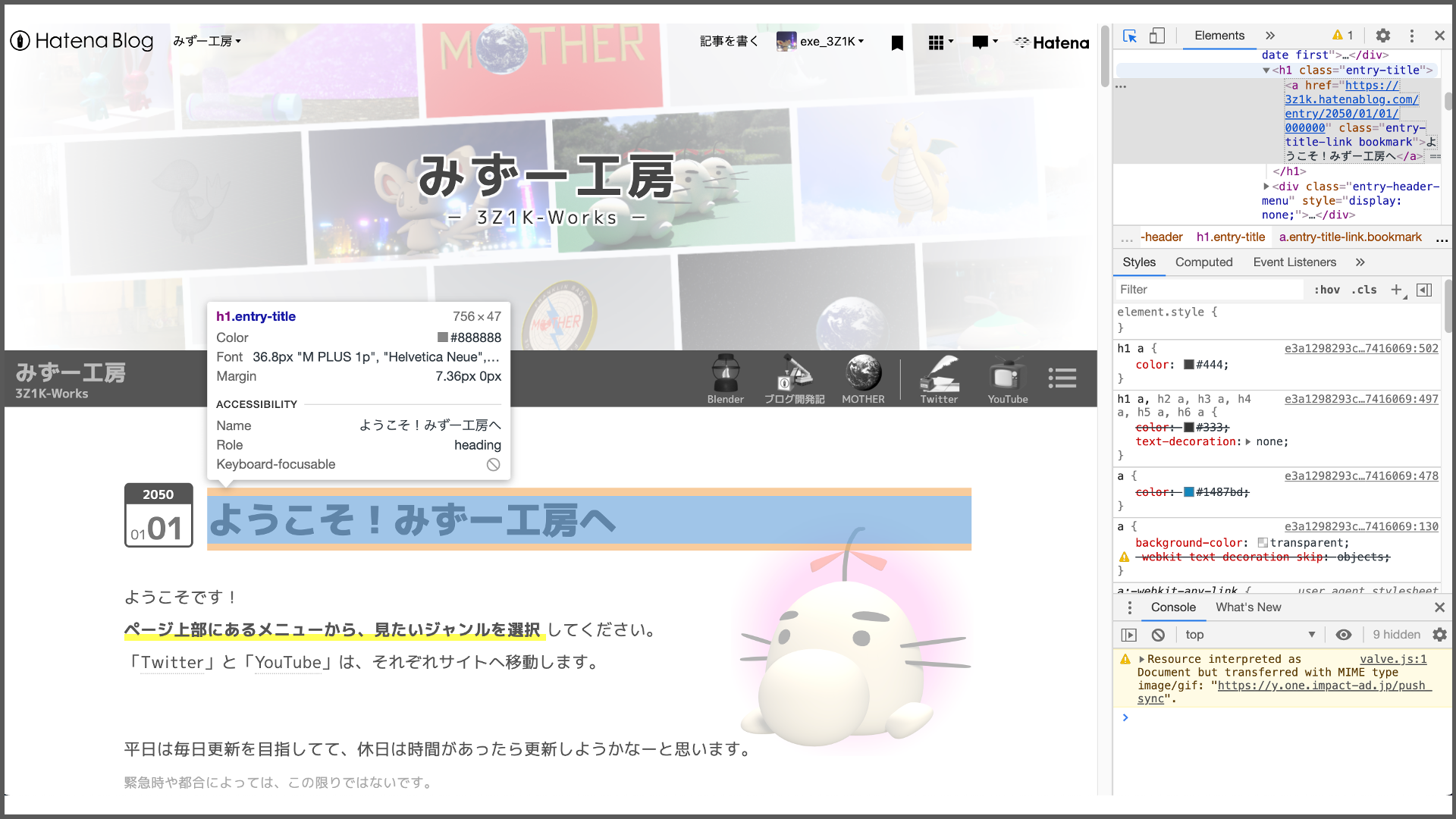Switch to the Elements panel tab
The width and height of the screenshot is (1456, 819).
[1219, 36]
